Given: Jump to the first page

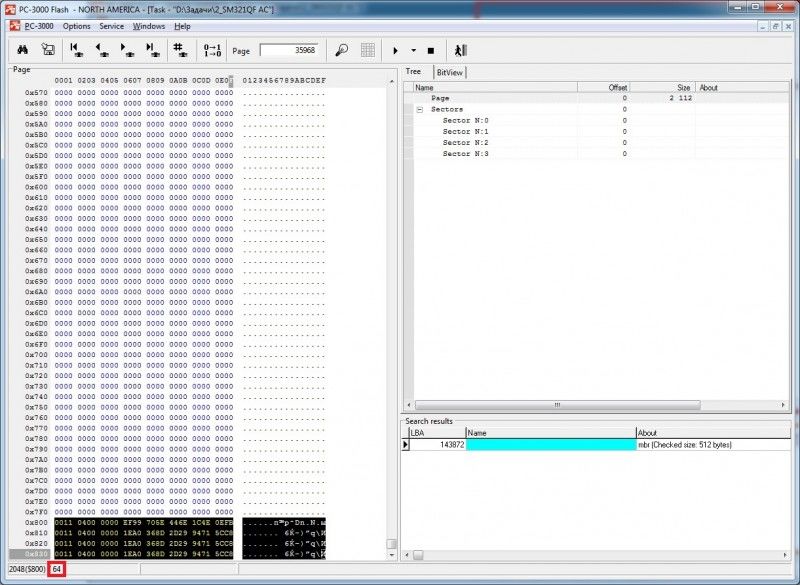Looking at the screenshot, I should pos(76,49).
